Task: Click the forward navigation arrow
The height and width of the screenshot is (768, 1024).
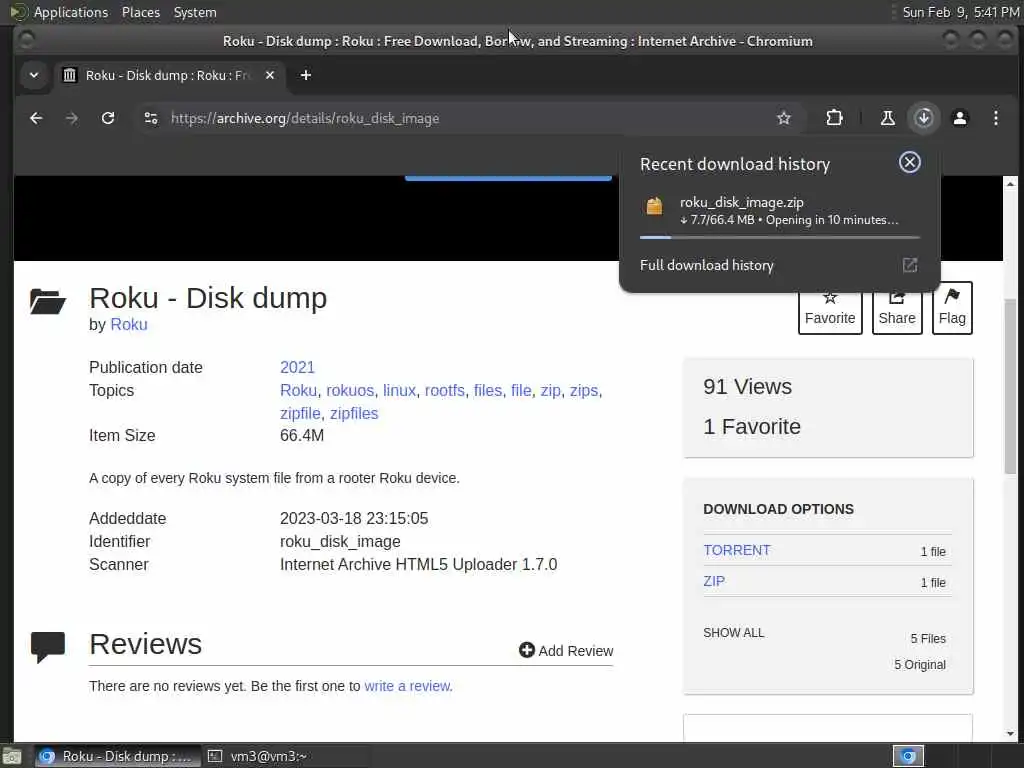Action: click(x=72, y=118)
